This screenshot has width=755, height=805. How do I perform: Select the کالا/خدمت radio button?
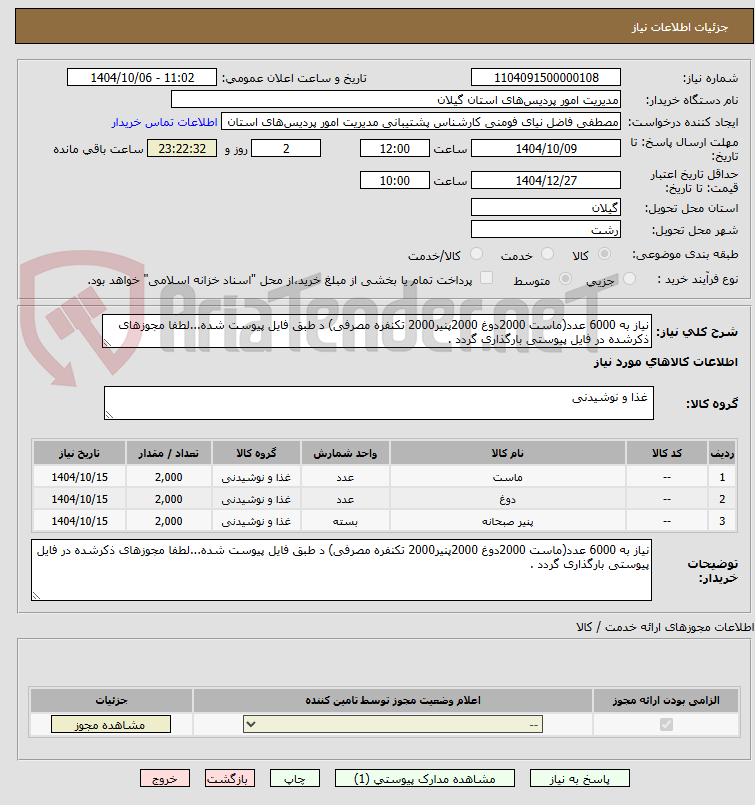click(476, 254)
